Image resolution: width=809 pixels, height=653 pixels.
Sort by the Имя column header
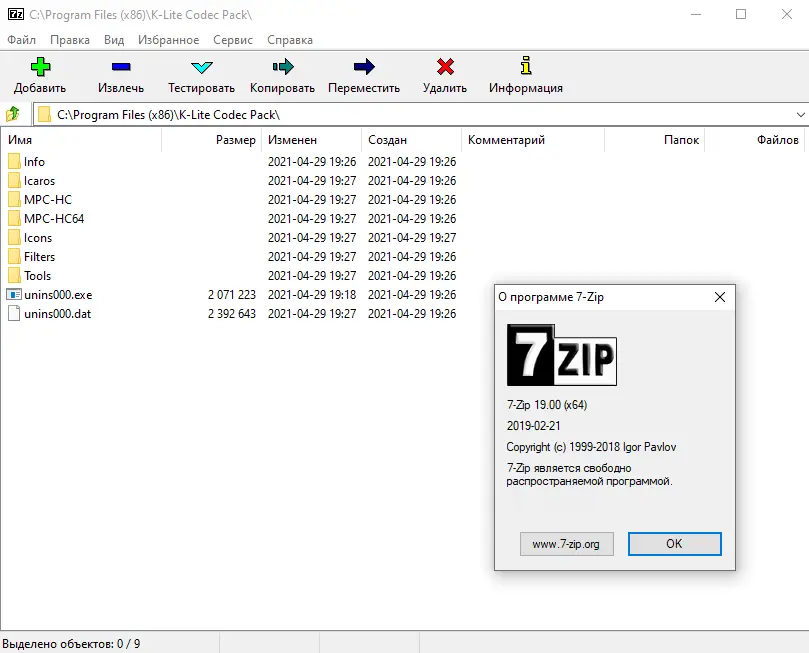[x=81, y=140]
